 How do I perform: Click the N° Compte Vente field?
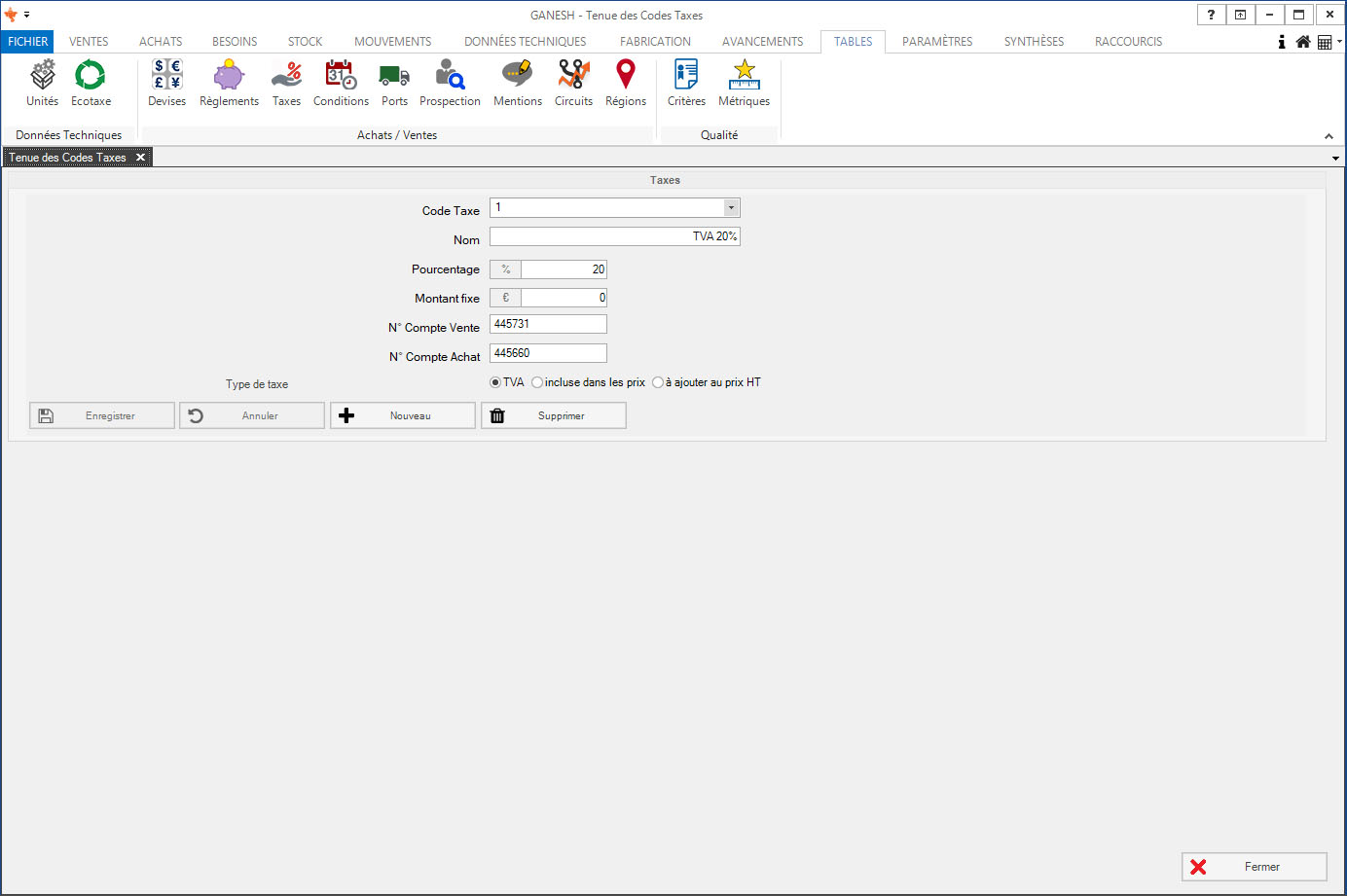pyautogui.click(x=548, y=324)
